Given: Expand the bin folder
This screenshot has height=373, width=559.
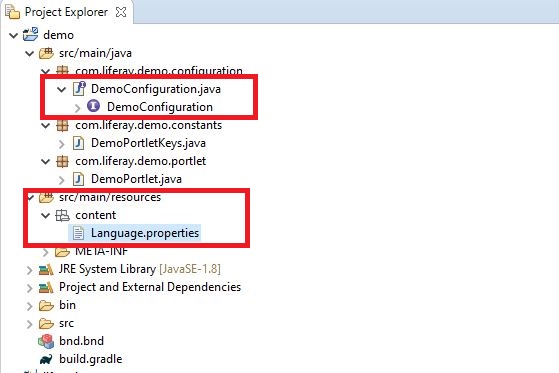Looking at the screenshot, I should (30, 306).
